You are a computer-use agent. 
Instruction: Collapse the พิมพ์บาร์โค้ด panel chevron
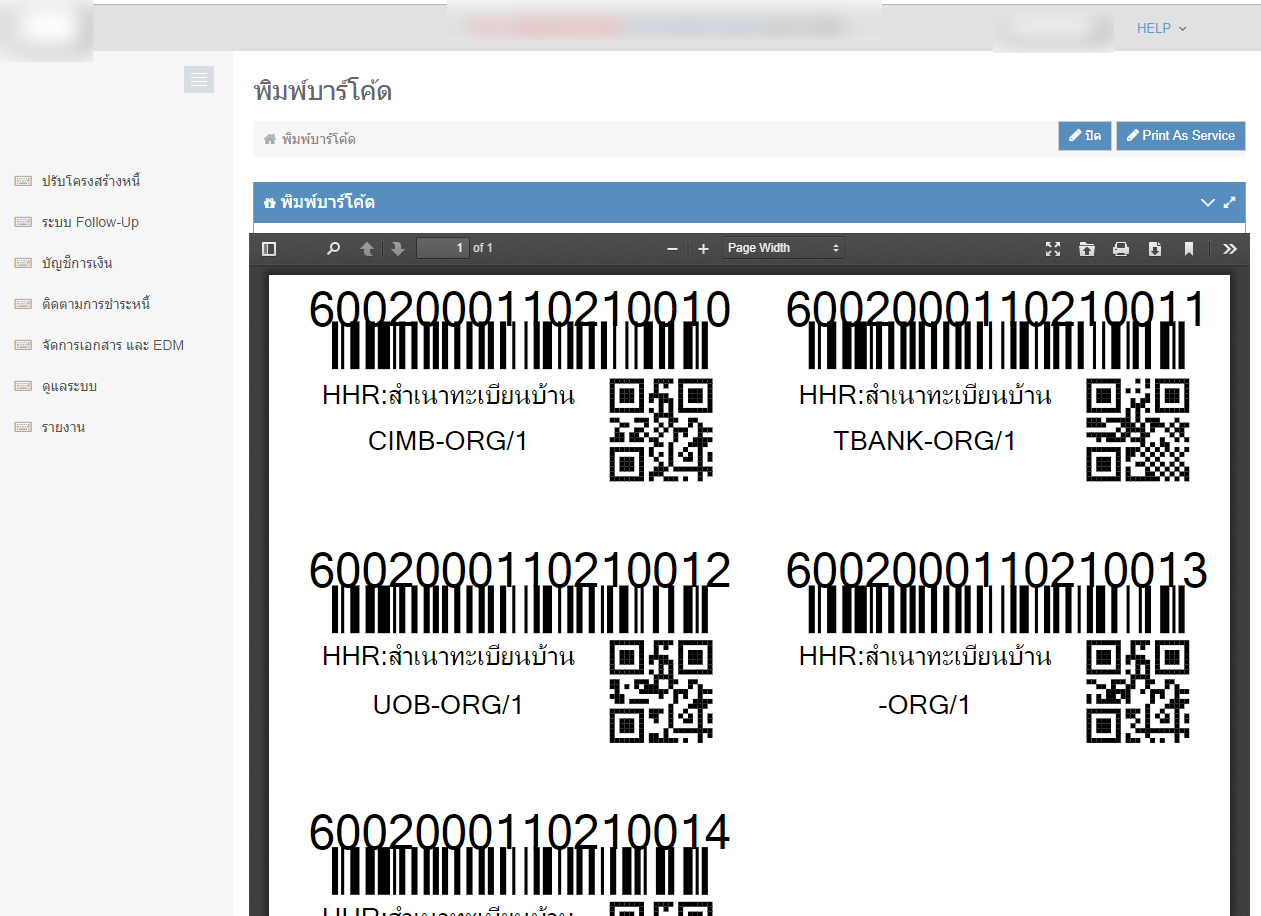tap(1207, 202)
